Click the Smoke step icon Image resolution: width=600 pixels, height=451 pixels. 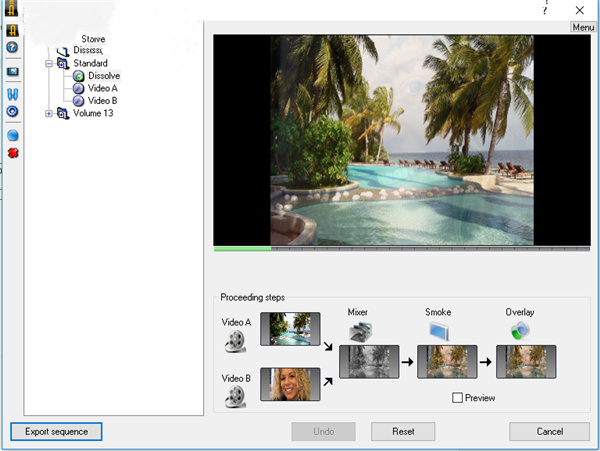click(x=438, y=331)
